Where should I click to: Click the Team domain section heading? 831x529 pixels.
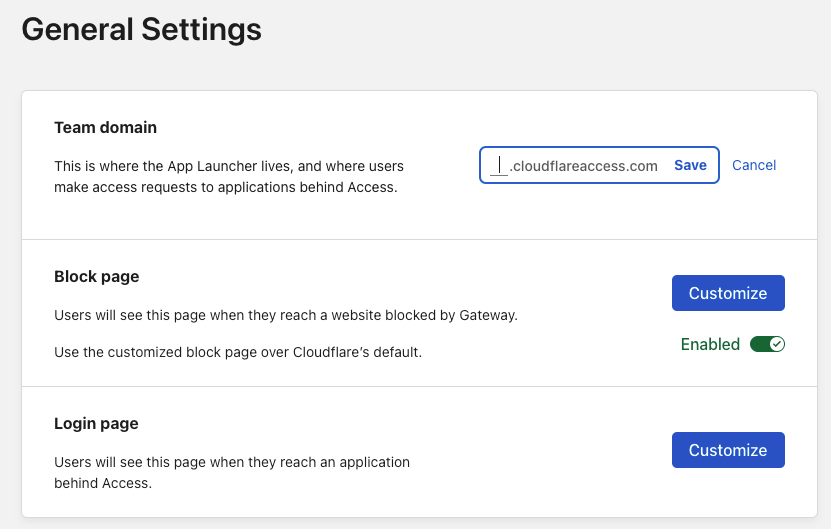coord(105,127)
